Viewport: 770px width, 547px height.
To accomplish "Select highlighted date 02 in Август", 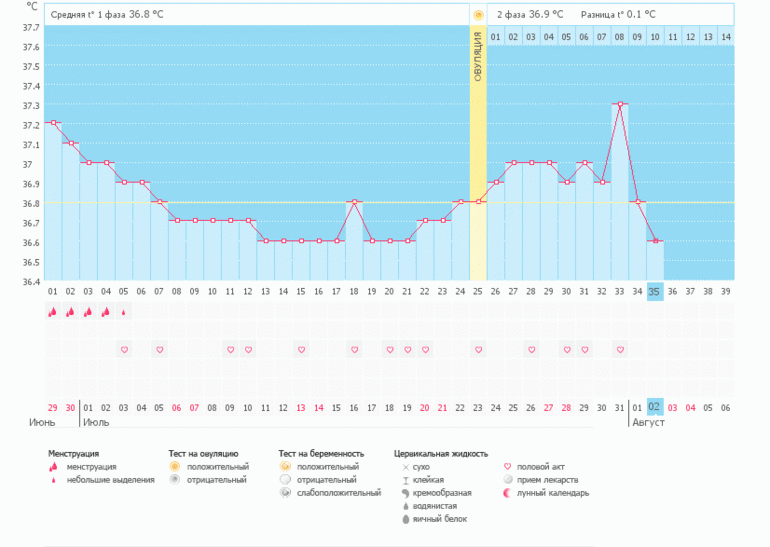I will [x=655, y=408].
